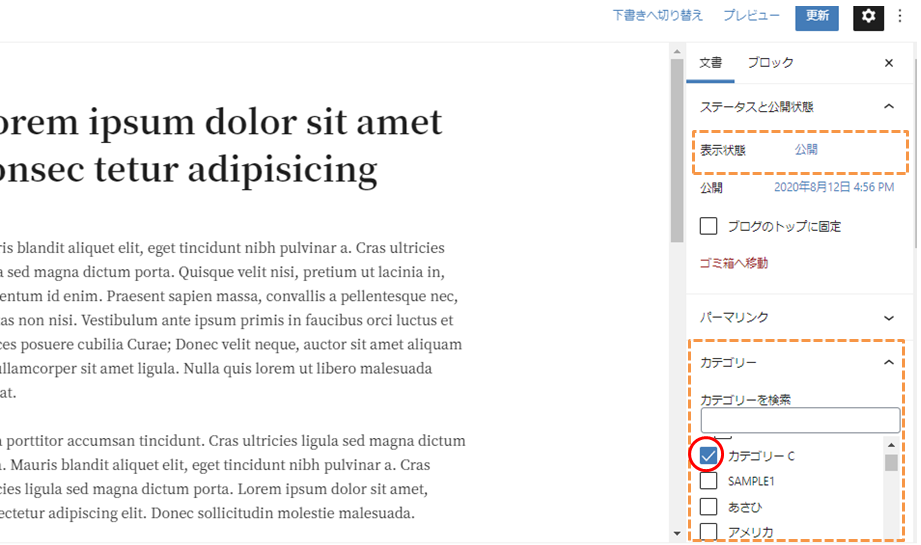Click the プレビュー preview link
Image resolution: width=921 pixels, height=545 pixels.
(751, 16)
